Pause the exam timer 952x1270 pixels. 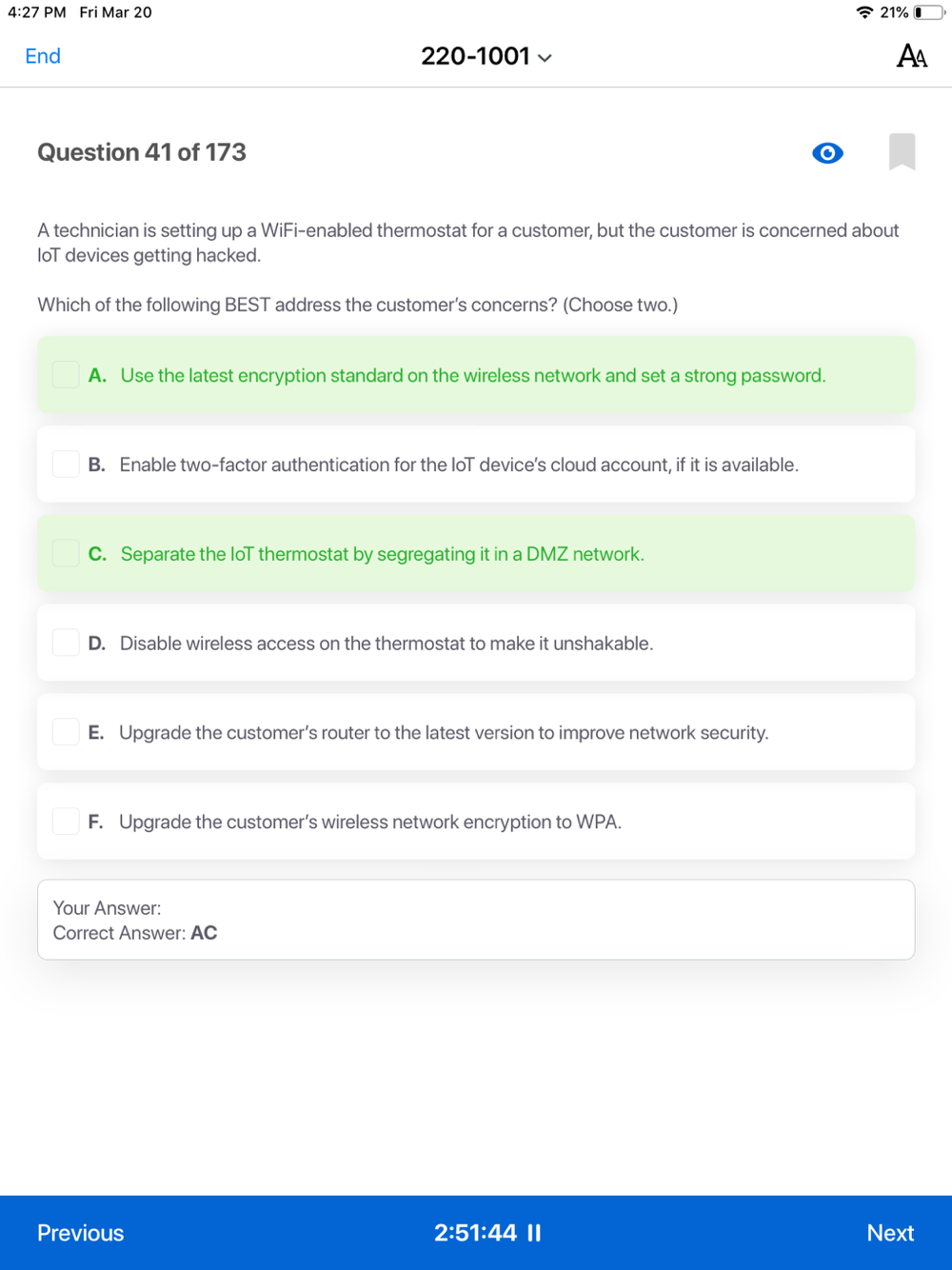coord(534,1233)
